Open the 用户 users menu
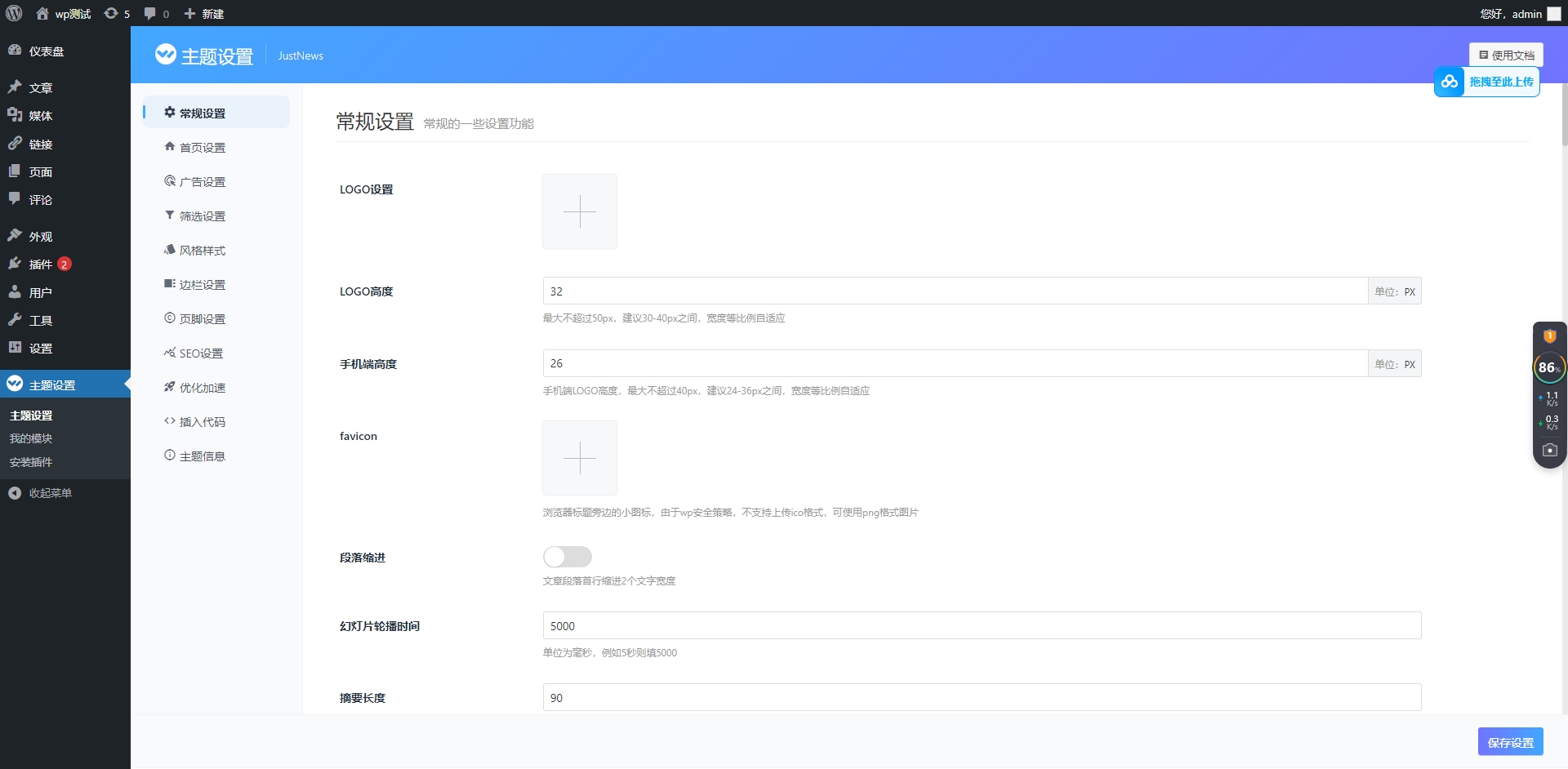Screen dimensions: 1568x769 pyautogui.click(x=65, y=292)
